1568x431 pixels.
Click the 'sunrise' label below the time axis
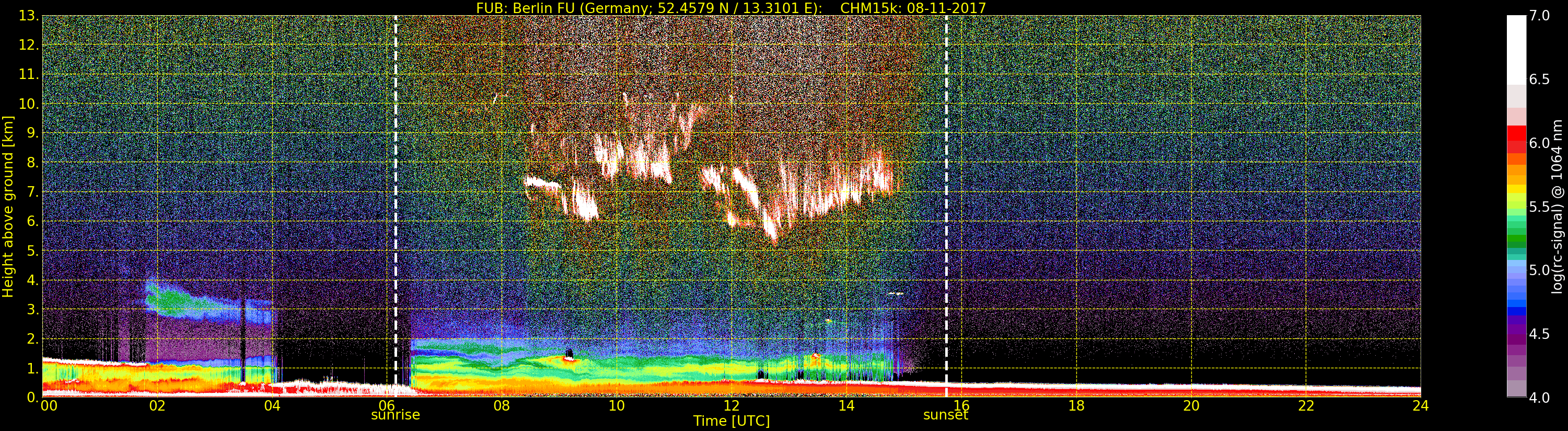[x=396, y=415]
